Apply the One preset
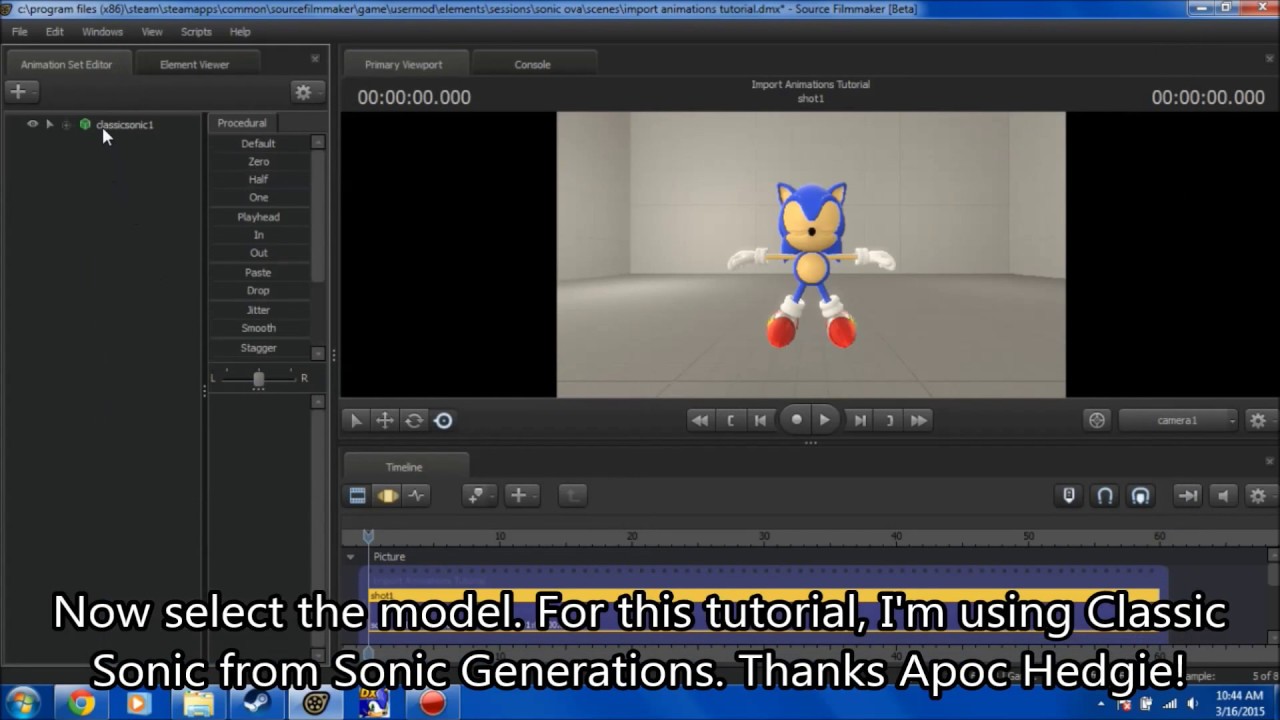This screenshot has height=720, width=1280. (259, 197)
